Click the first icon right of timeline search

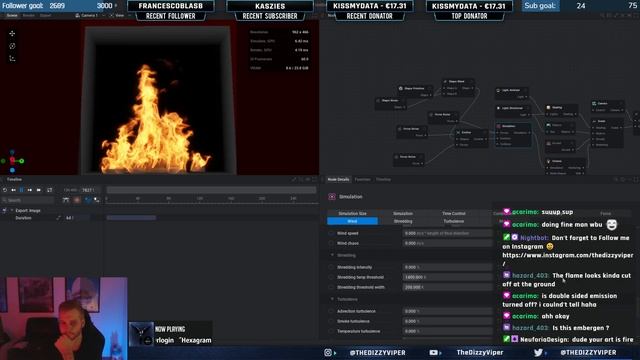click(x=66, y=200)
